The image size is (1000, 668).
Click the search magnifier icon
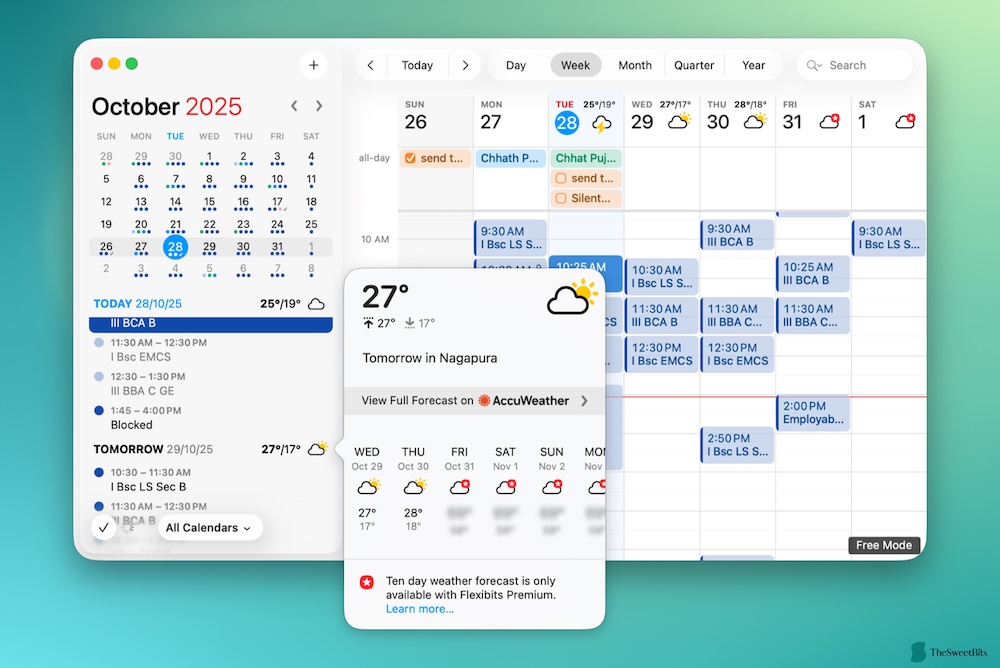(x=813, y=65)
